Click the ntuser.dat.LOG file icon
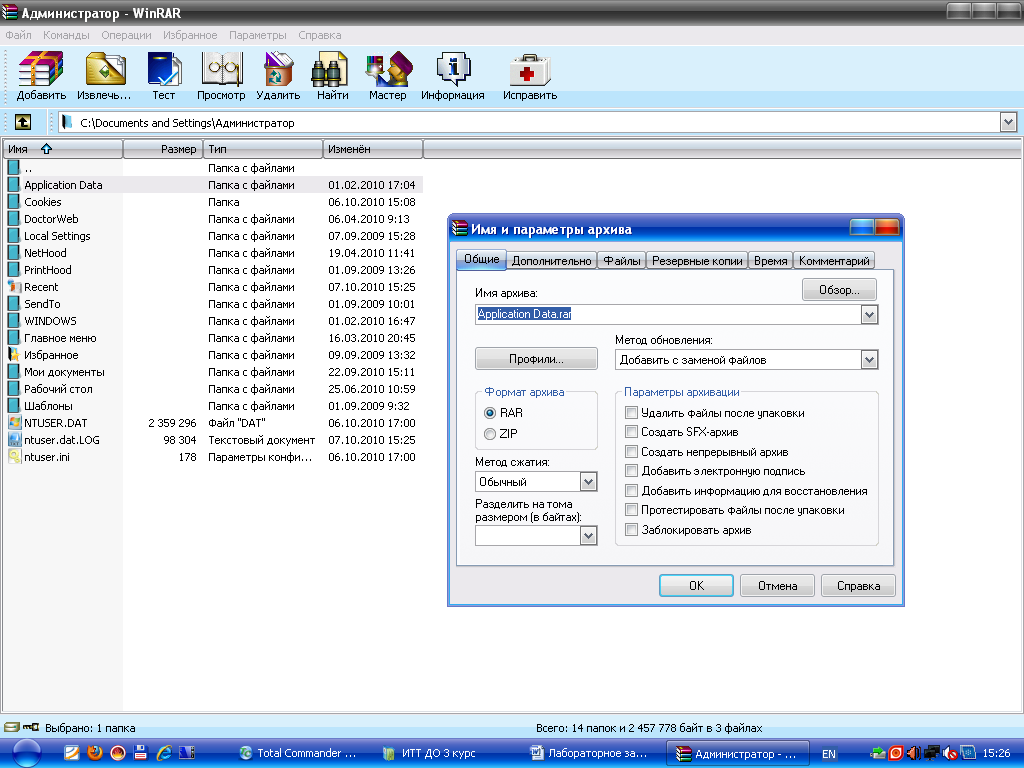The width and height of the screenshot is (1024, 768). [x=14, y=440]
